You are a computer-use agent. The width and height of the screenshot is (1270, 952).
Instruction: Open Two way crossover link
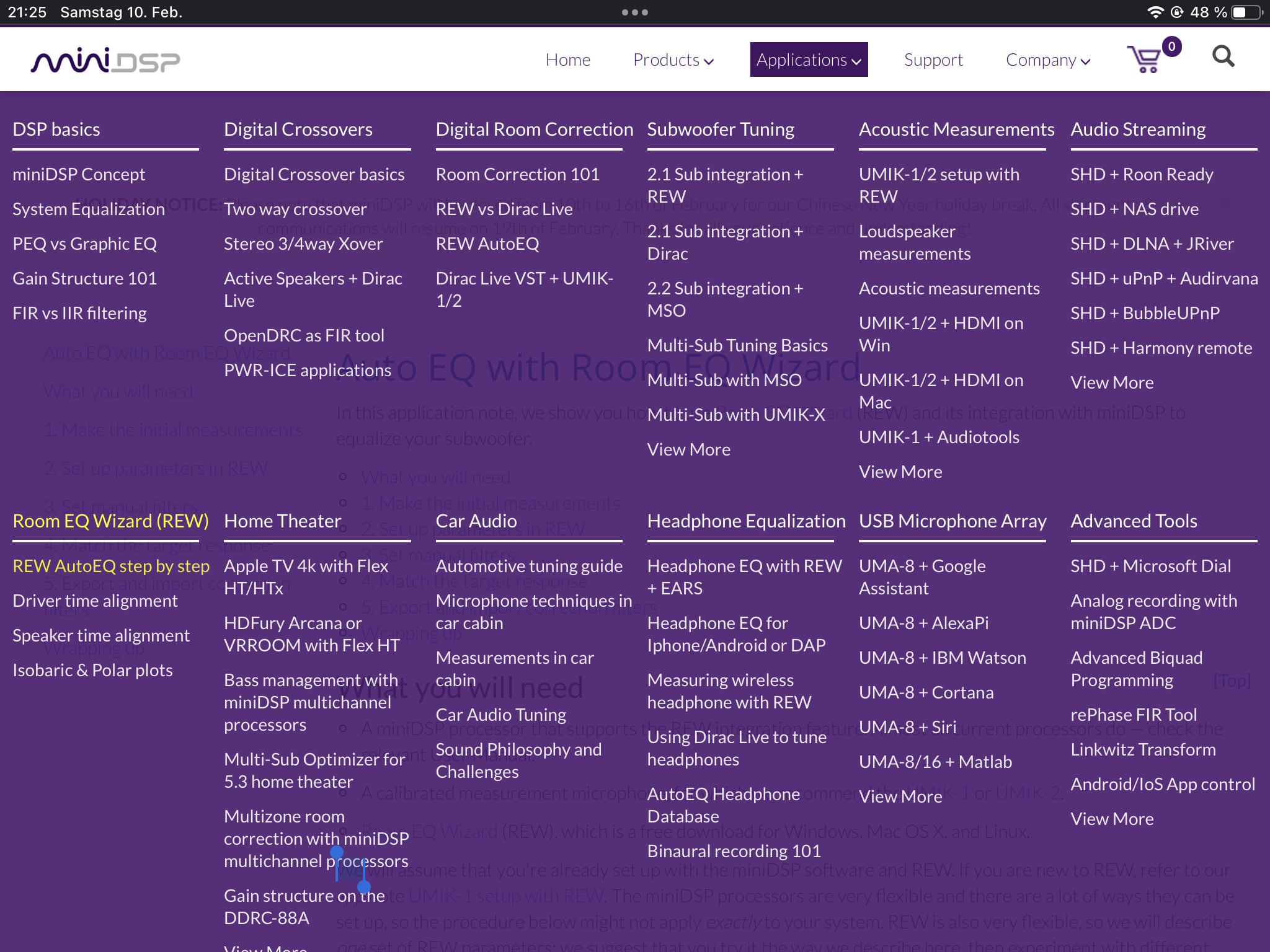tap(295, 209)
